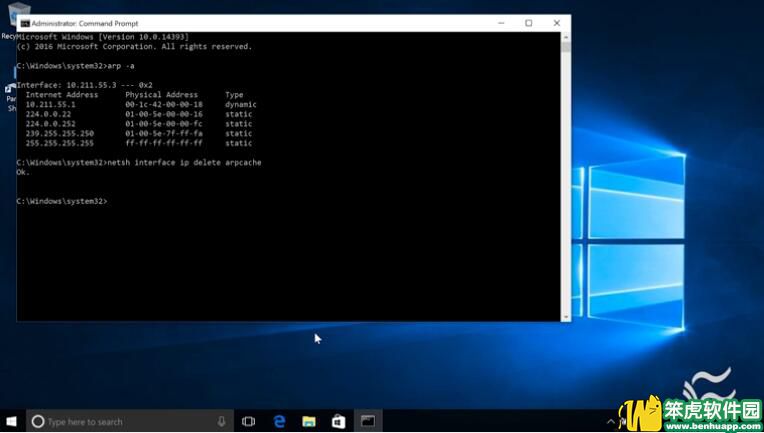
Task: Open the Windows Start menu
Action: tap(12, 421)
